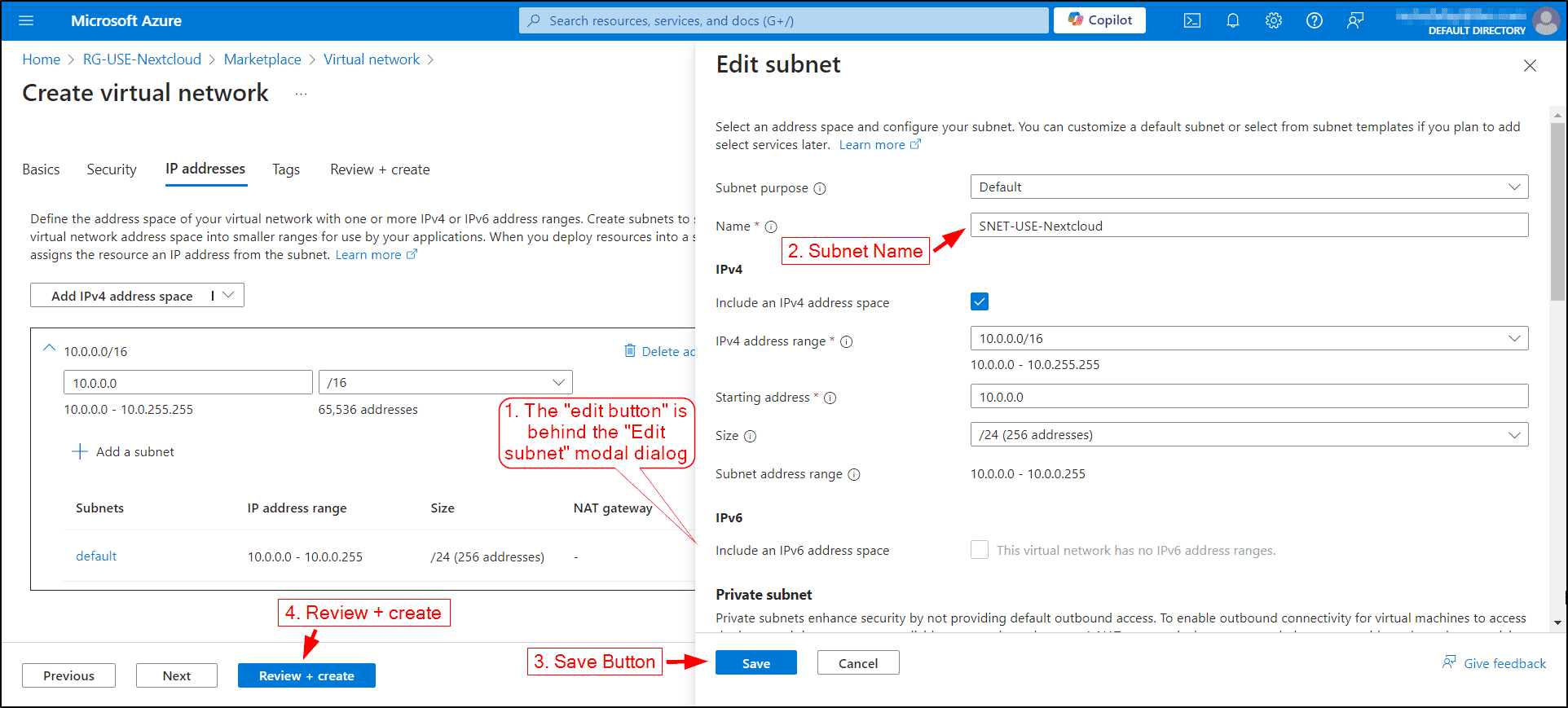Open the IPv4 address range dropdown
Image resolution: width=1568 pixels, height=708 pixels.
(1249, 338)
